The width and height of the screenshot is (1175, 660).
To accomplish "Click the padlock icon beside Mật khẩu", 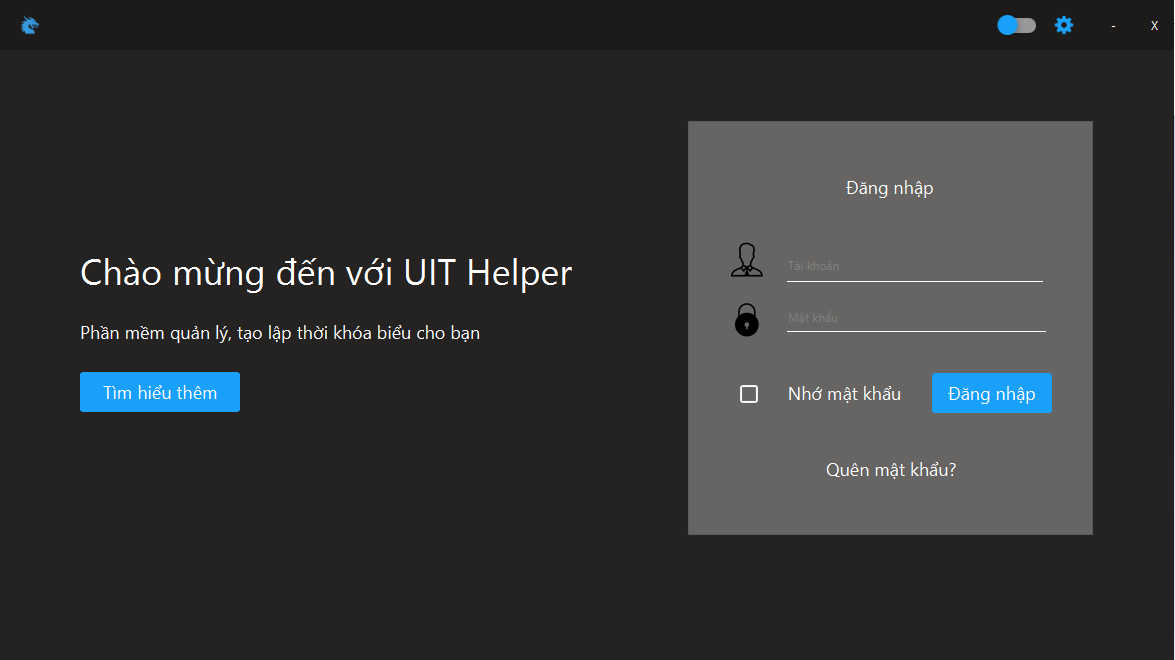I will [747, 318].
